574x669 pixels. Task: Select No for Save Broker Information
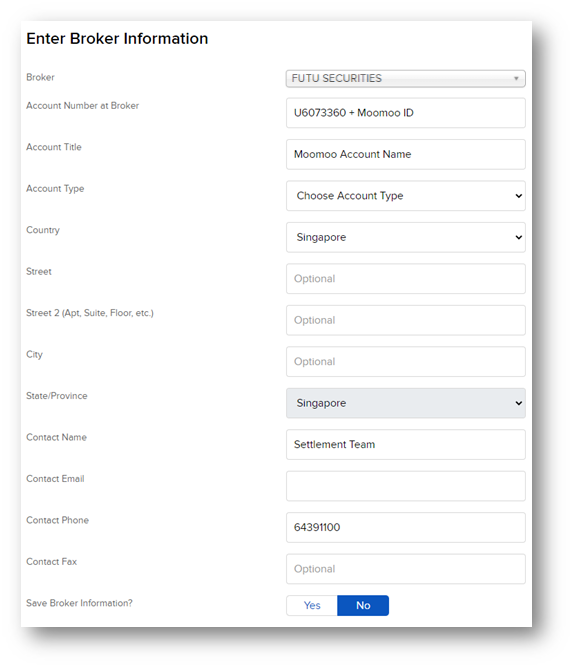tap(363, 605)
